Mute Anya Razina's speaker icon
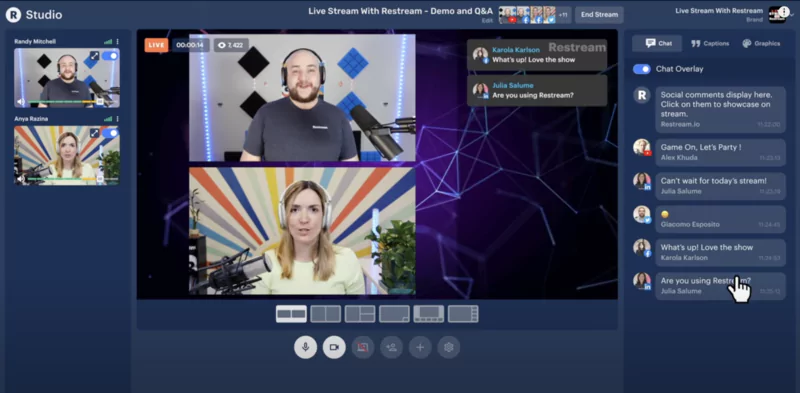The image size is (800, 393). point(21,179)
